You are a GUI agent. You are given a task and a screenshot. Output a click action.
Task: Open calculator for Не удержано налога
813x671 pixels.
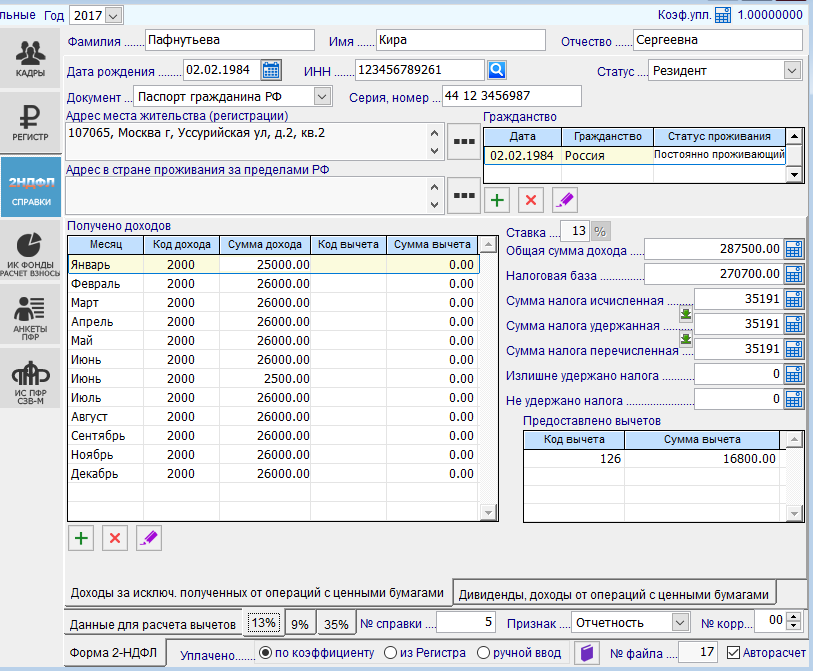point(793,399)
